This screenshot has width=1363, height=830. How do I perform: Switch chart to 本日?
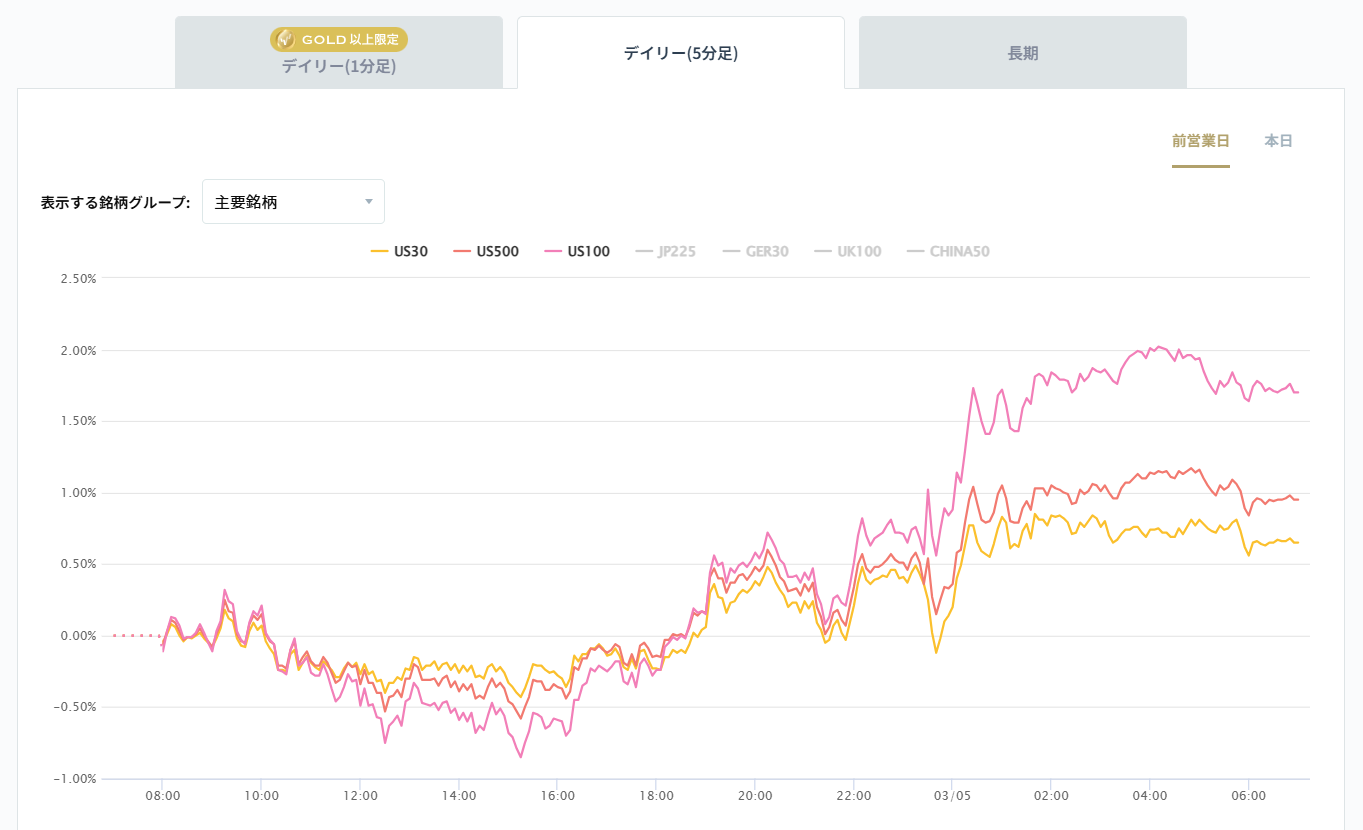coord(1278,141)
